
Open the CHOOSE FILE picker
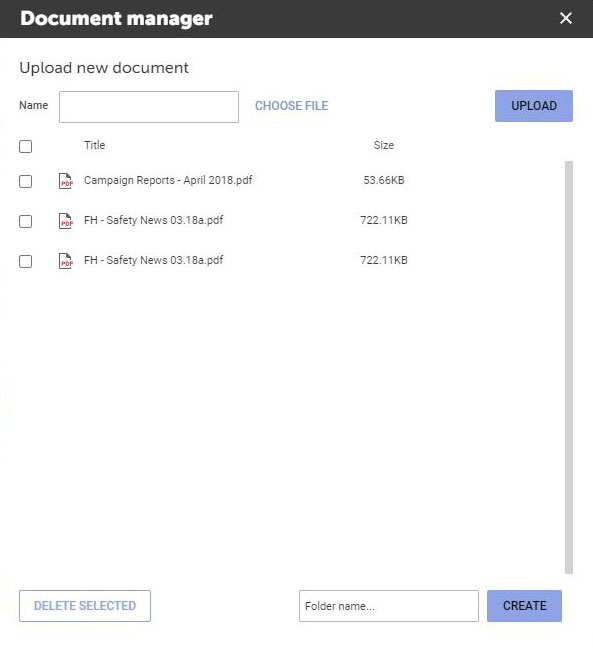291,106
